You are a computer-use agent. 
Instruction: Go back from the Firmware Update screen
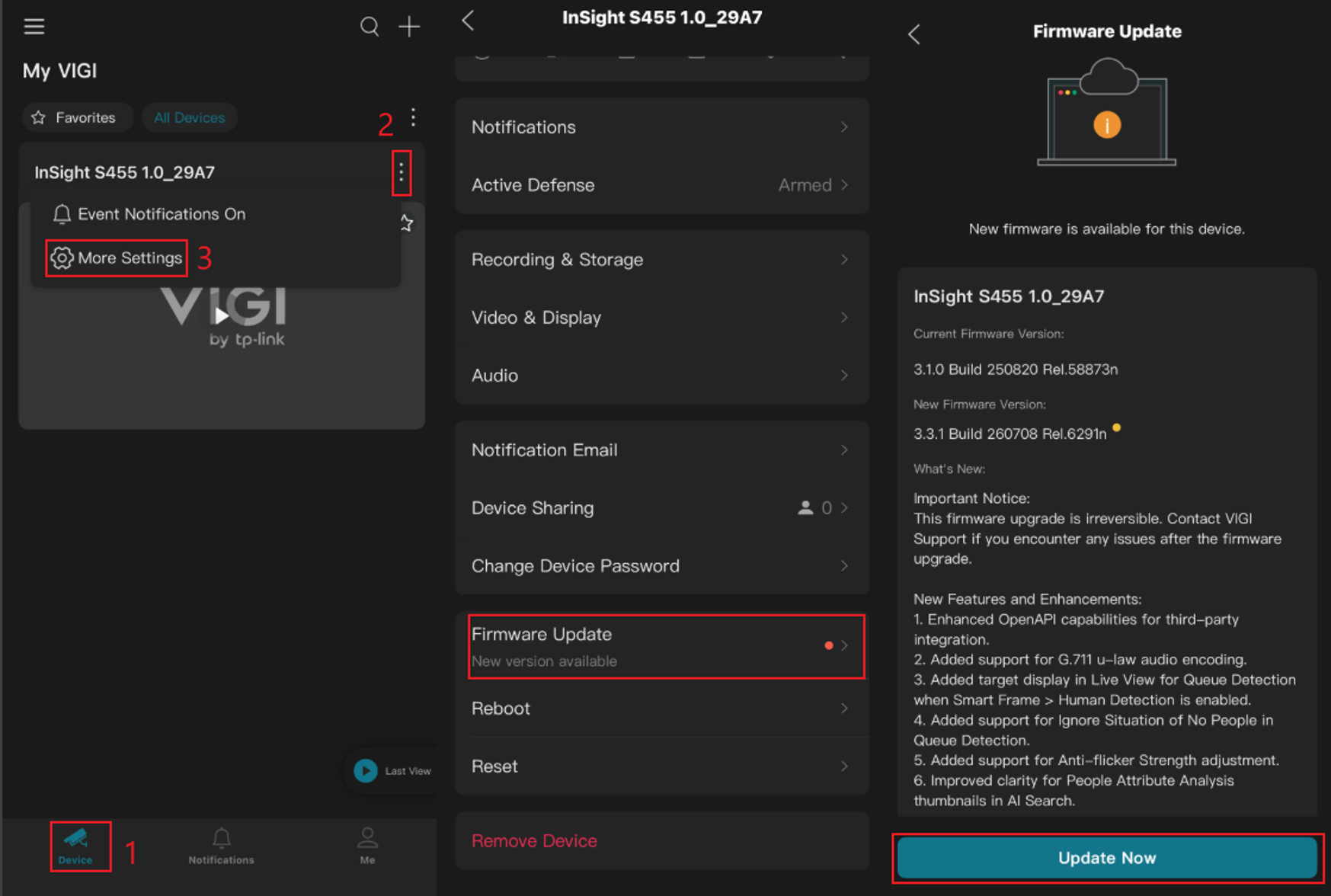click(914, 34)
